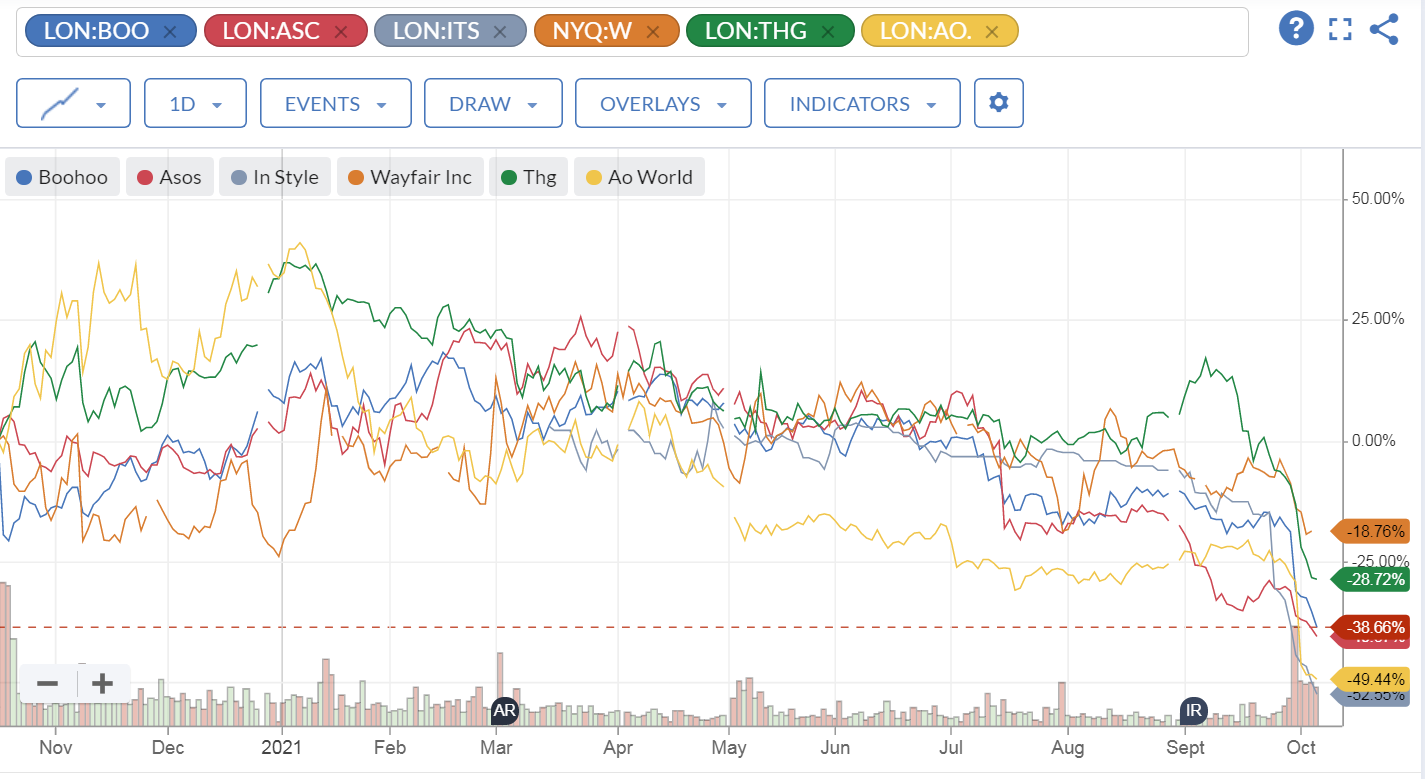Remove the LON:AO. ticker chip
The height and width of the screenshot is (779, 1425).
991,31
